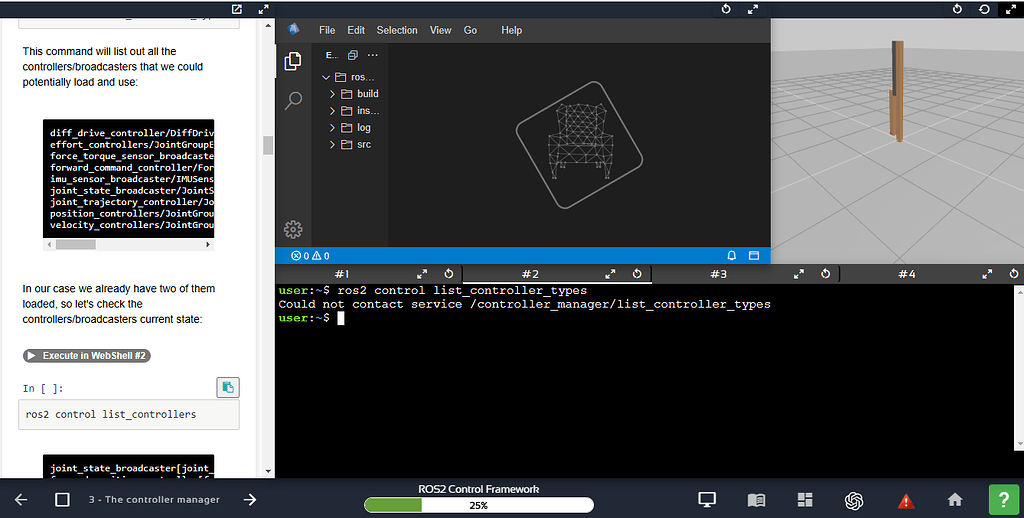Click the open book icon in the bottom bar
Screen dimensions: 1024x518
[756, 500]
